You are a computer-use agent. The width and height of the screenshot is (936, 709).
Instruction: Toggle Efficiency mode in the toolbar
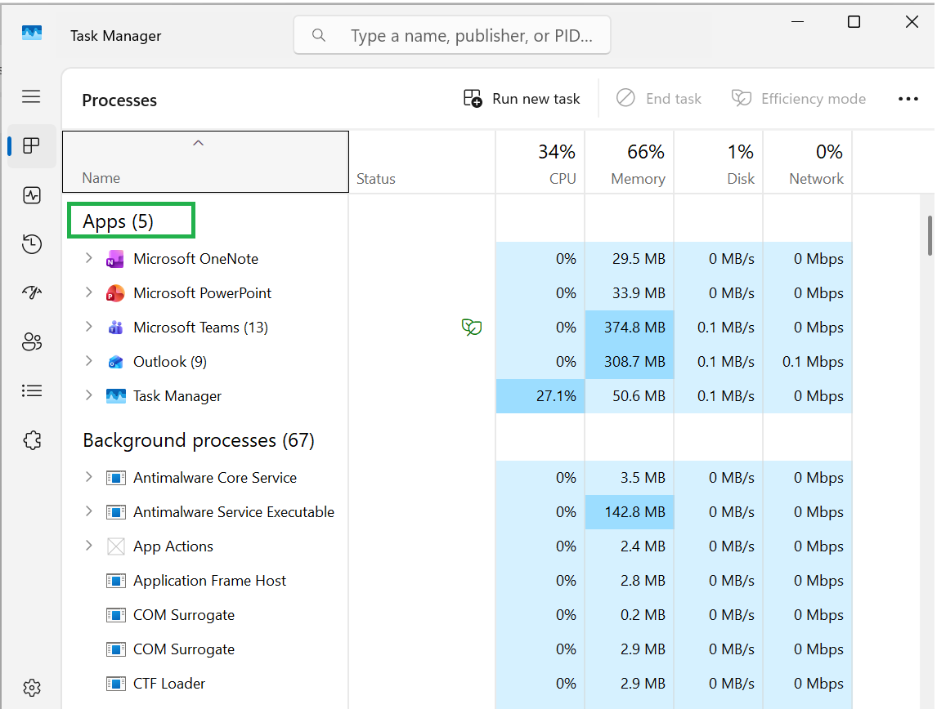(x=799, y=98)
